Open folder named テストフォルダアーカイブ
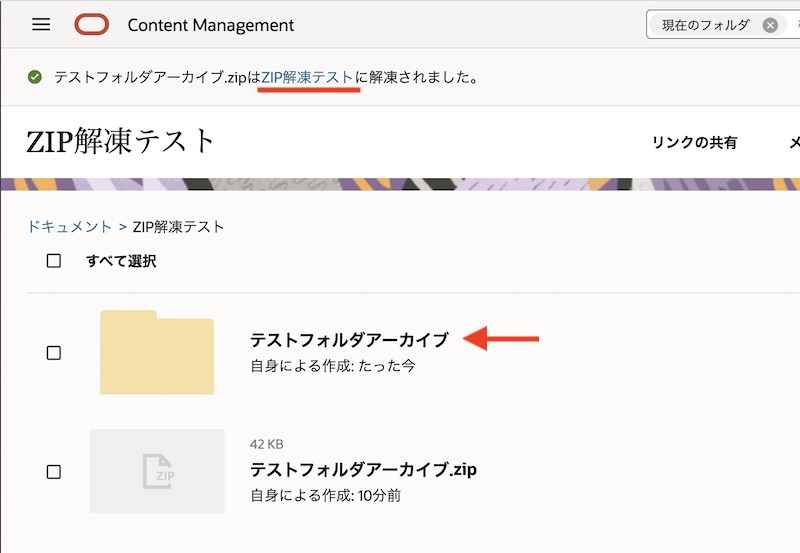800x553 pixels. [x=349, y=340]
